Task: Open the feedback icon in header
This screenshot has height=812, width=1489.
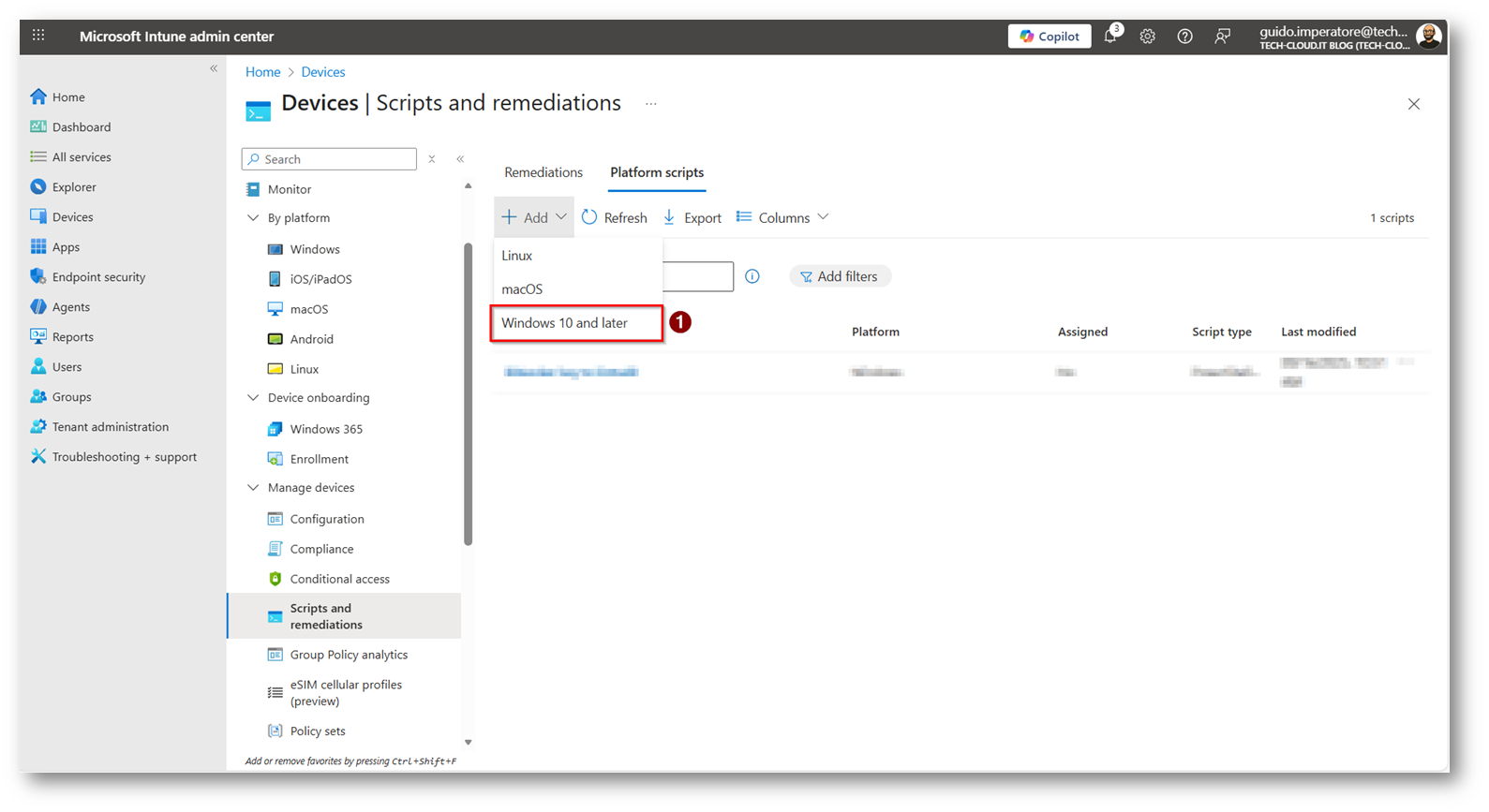Action: click(x=1222, y=37)
